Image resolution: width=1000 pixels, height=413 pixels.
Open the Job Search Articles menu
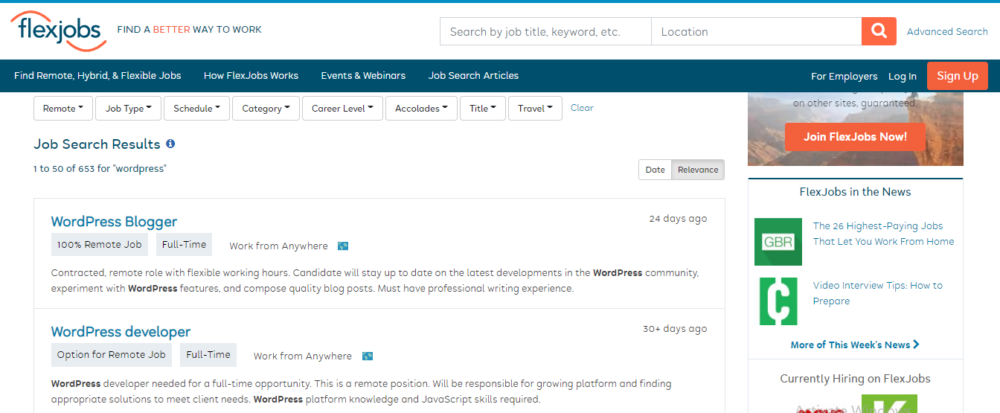coord(473,75)
